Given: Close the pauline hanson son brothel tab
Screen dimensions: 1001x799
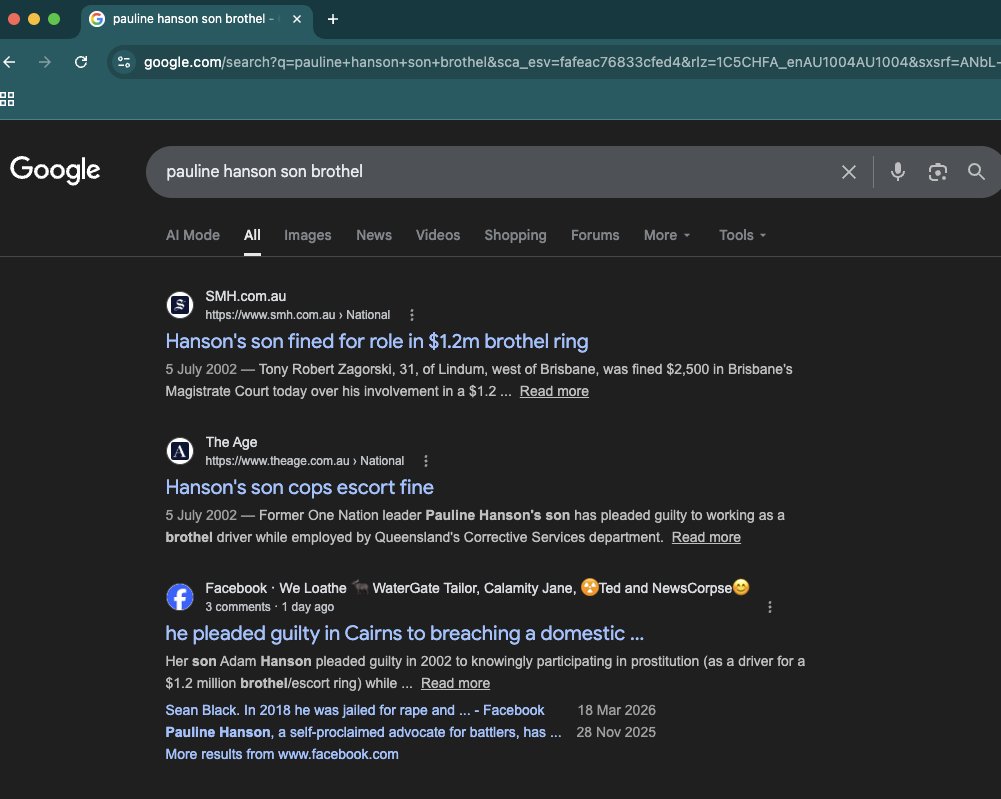Looking at the screenshot, I should pyautogui.click(x=297, y=19).
